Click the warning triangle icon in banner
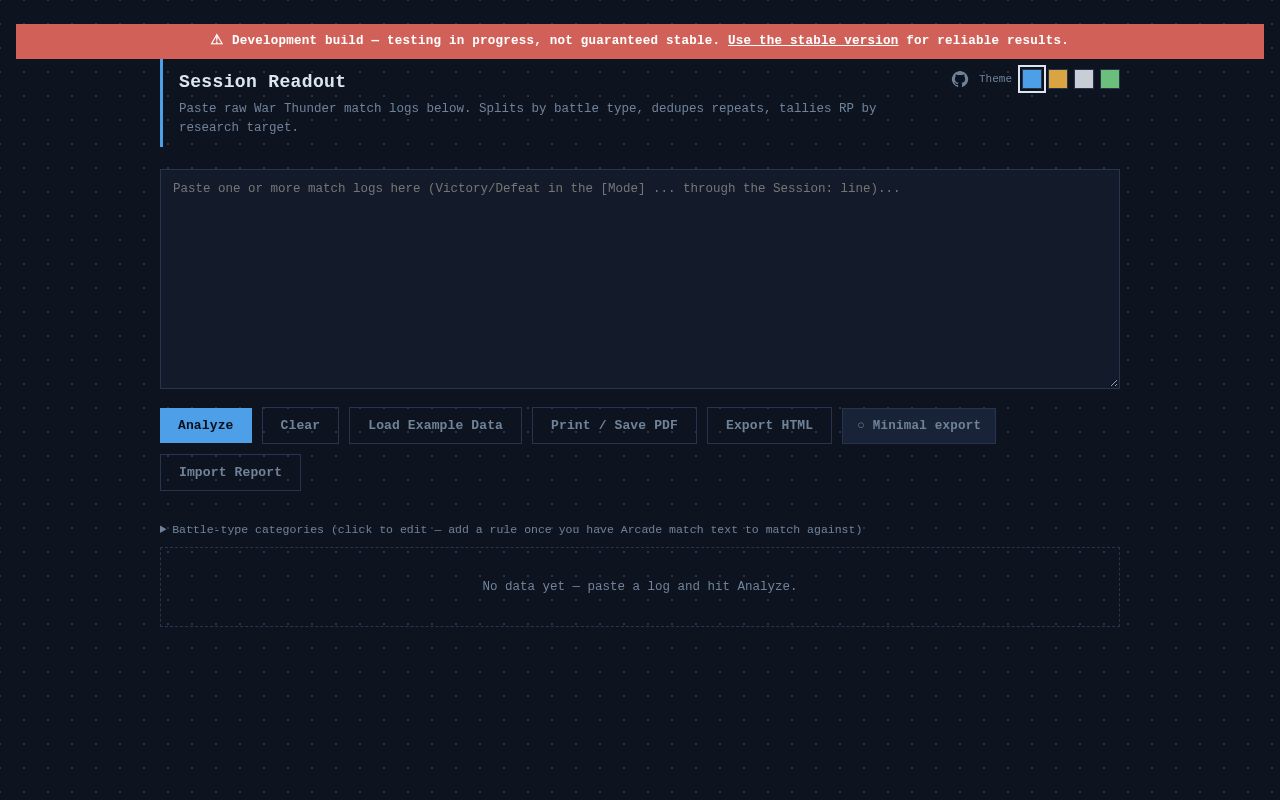Screen dimensions: 1280x800 [x=217, y=40]
